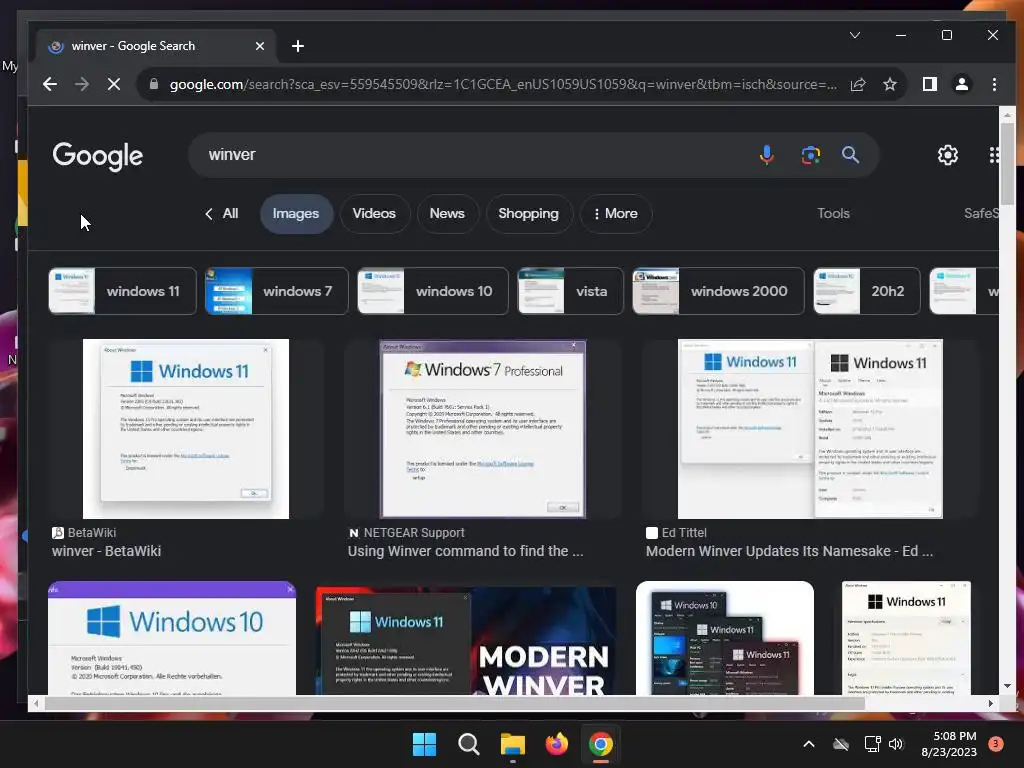Image resolution: width=1024 pixels, height=768 pixels.
Task: Close the winver Google Search tab
Action: [x=260, y=46]
